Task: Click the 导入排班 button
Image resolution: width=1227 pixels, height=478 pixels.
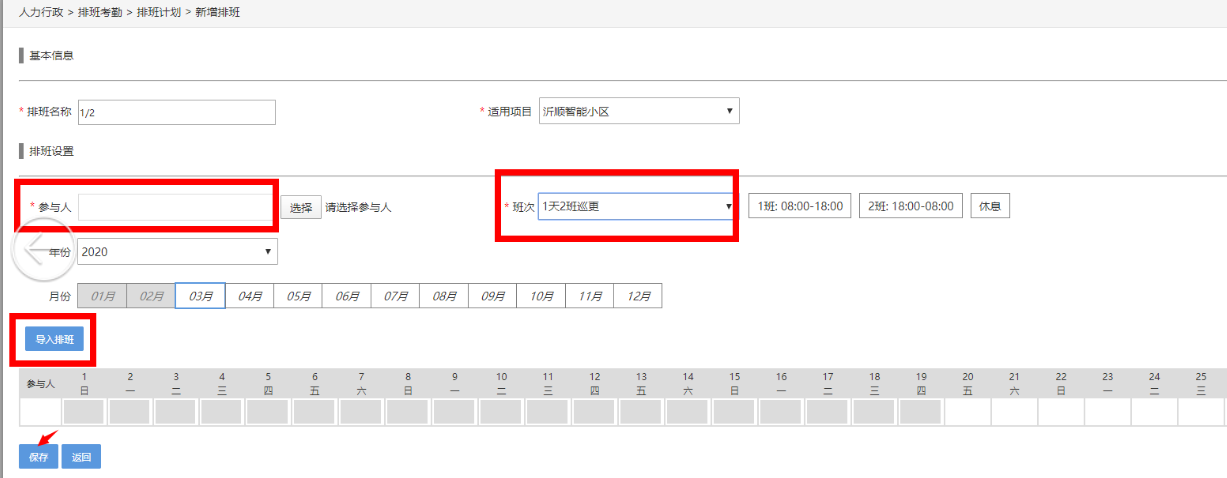Action: [x=55, y=340]
